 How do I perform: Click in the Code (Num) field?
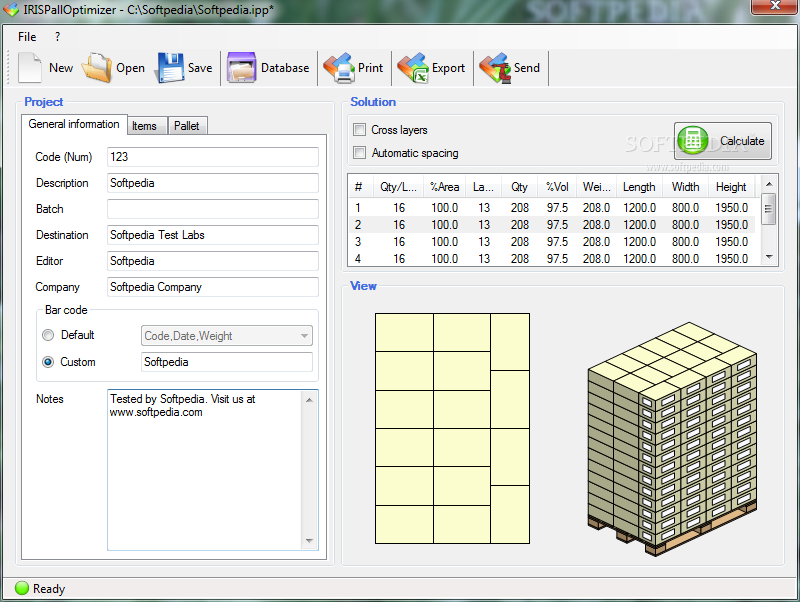tap(213, 157)
